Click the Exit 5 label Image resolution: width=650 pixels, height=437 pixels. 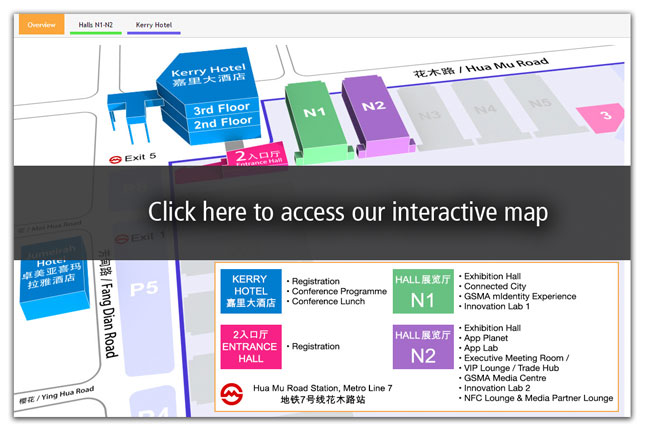[x=140, y=158]
